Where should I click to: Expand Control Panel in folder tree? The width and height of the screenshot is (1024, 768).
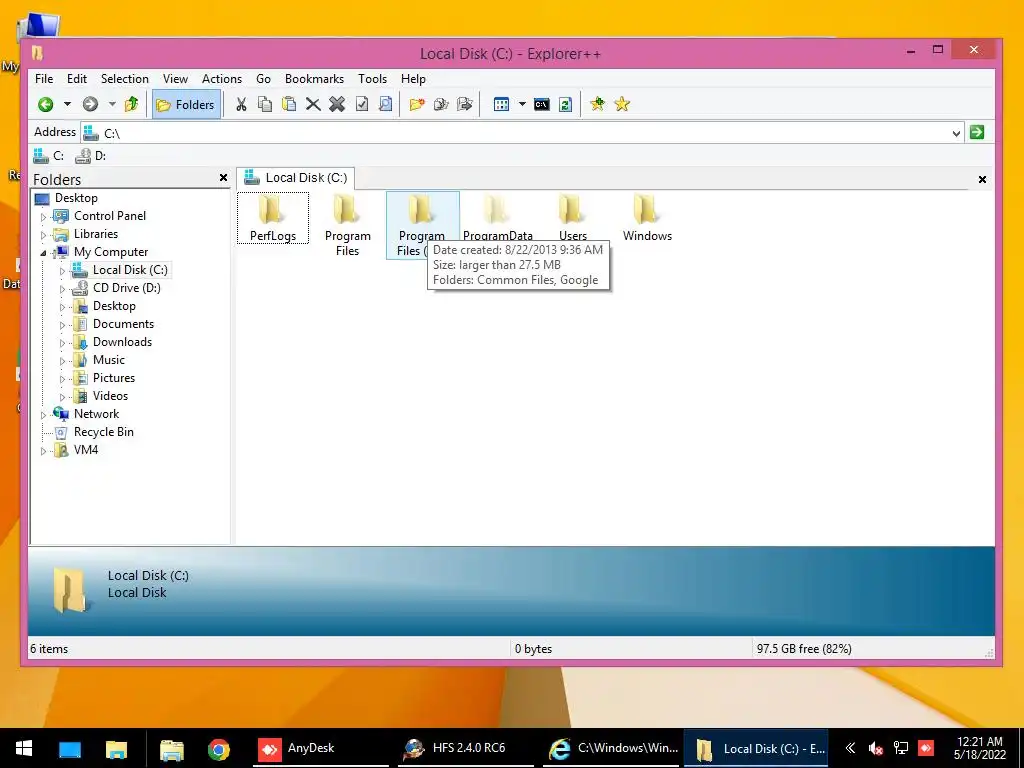coord(44,217)
